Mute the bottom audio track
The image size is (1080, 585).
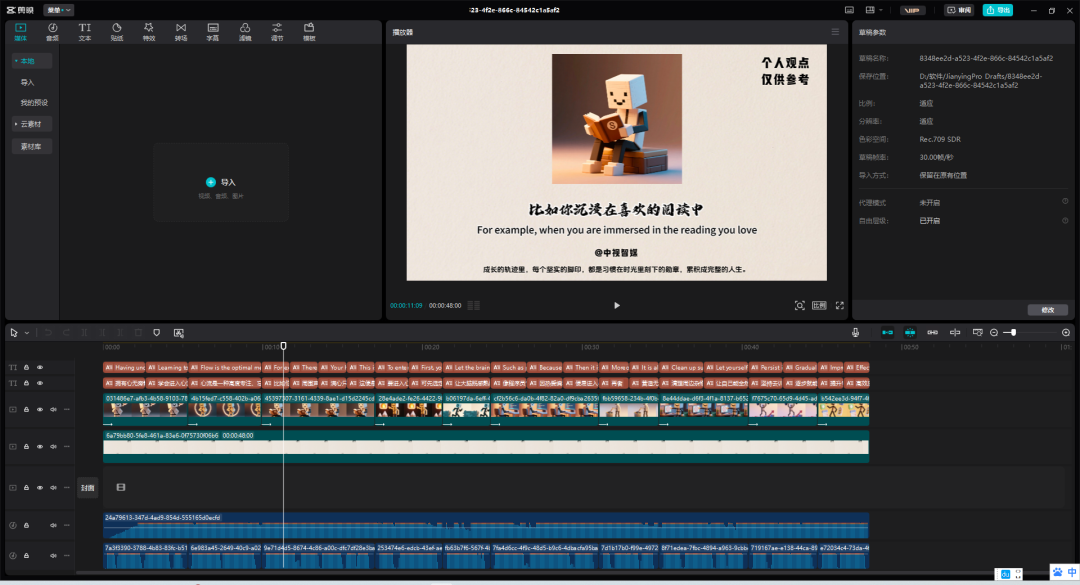click(53, 555)
